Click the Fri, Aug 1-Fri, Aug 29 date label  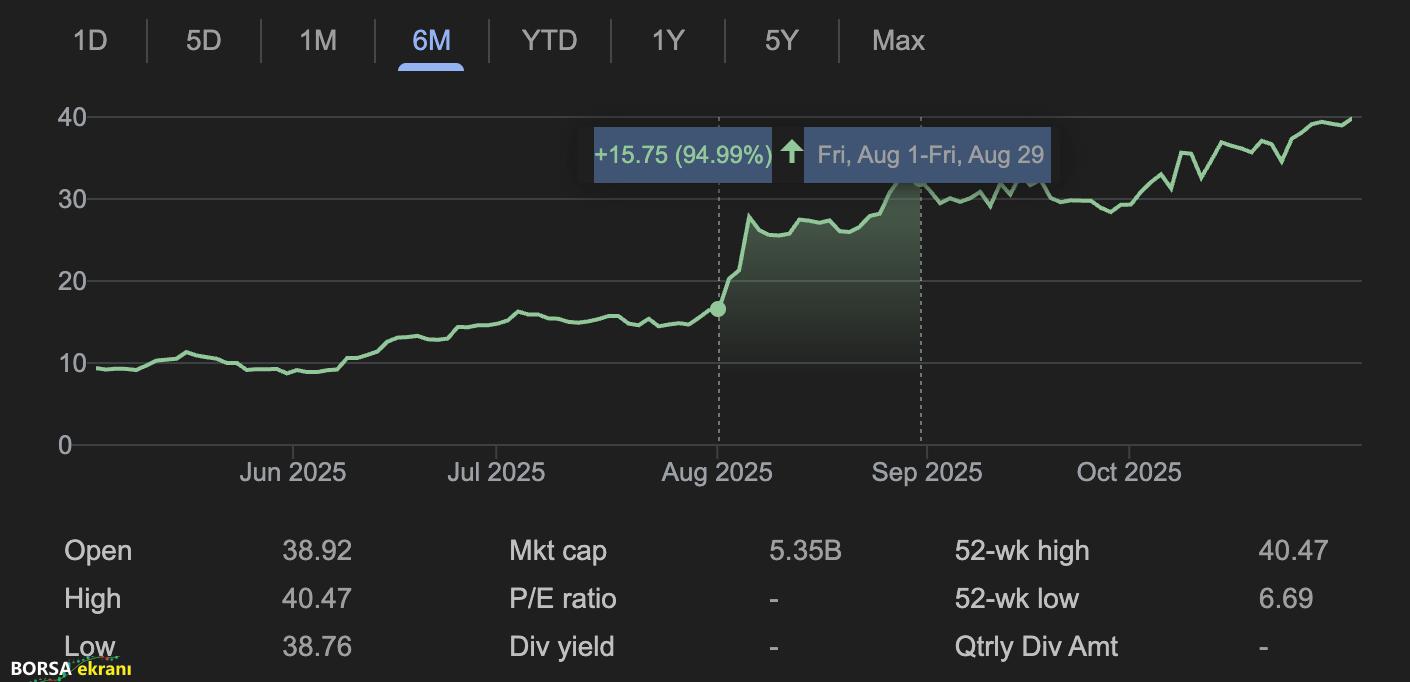[x=930, y=155]
